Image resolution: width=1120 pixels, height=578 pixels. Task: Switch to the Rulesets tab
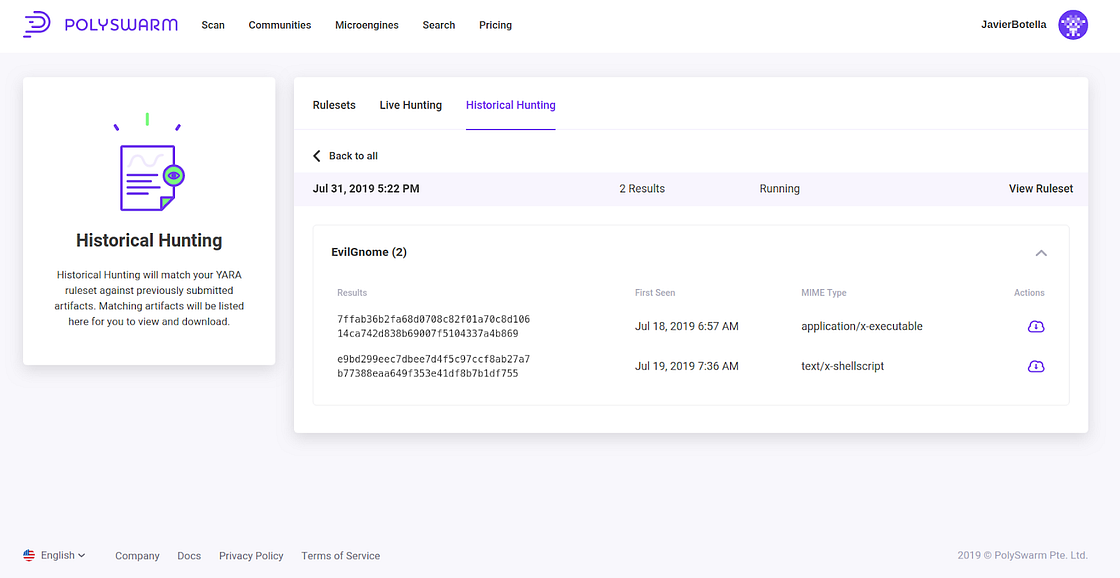334,105
